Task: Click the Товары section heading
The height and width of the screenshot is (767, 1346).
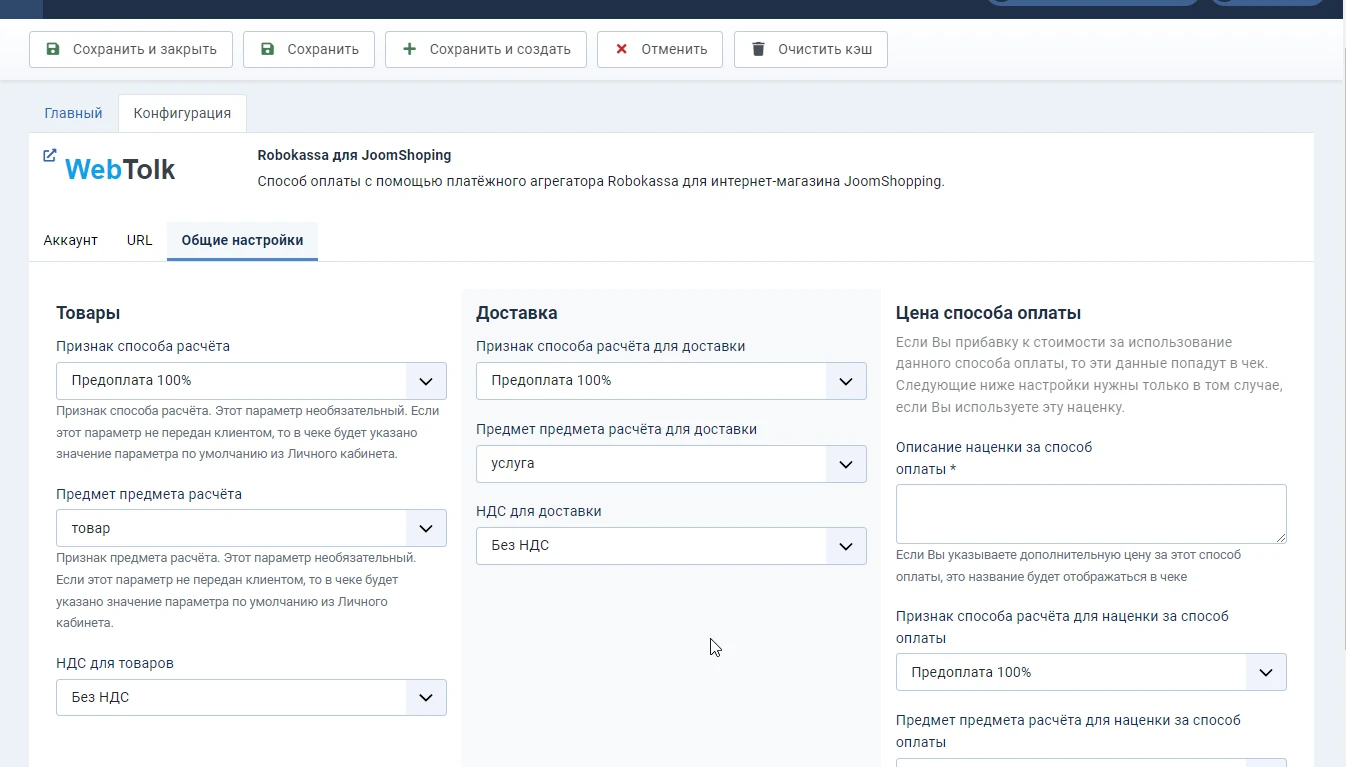Action: [x=88, y=313]
